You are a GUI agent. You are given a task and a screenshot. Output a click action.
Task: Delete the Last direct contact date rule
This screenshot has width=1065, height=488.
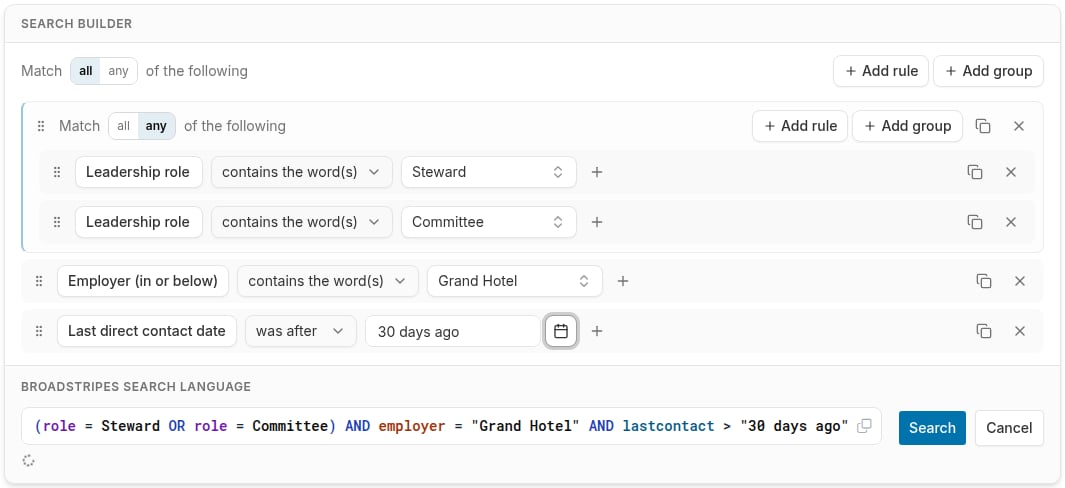click(x=1019, y=331)
